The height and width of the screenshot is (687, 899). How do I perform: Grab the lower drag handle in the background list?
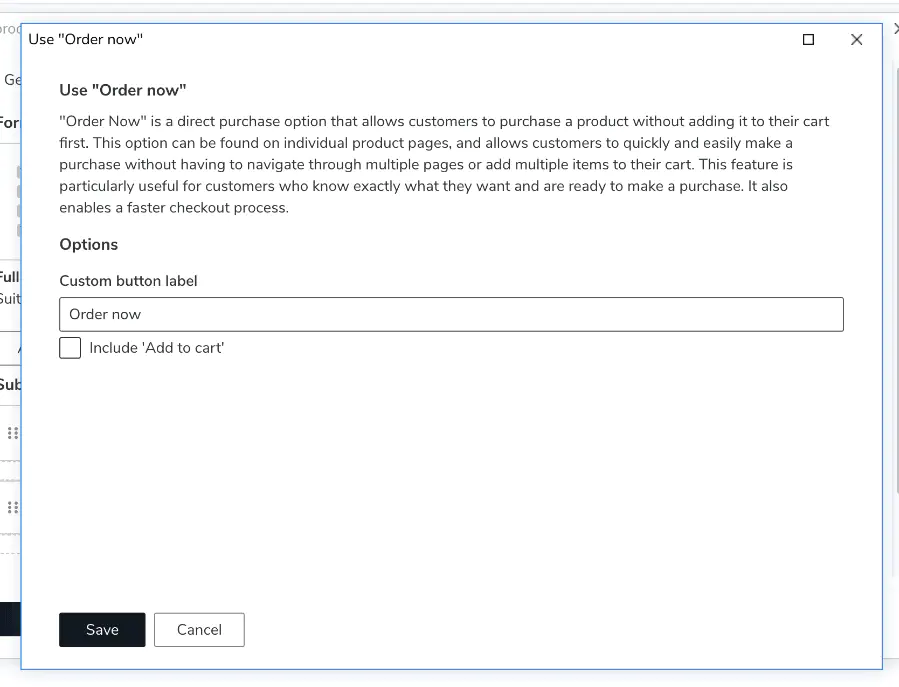13,507
